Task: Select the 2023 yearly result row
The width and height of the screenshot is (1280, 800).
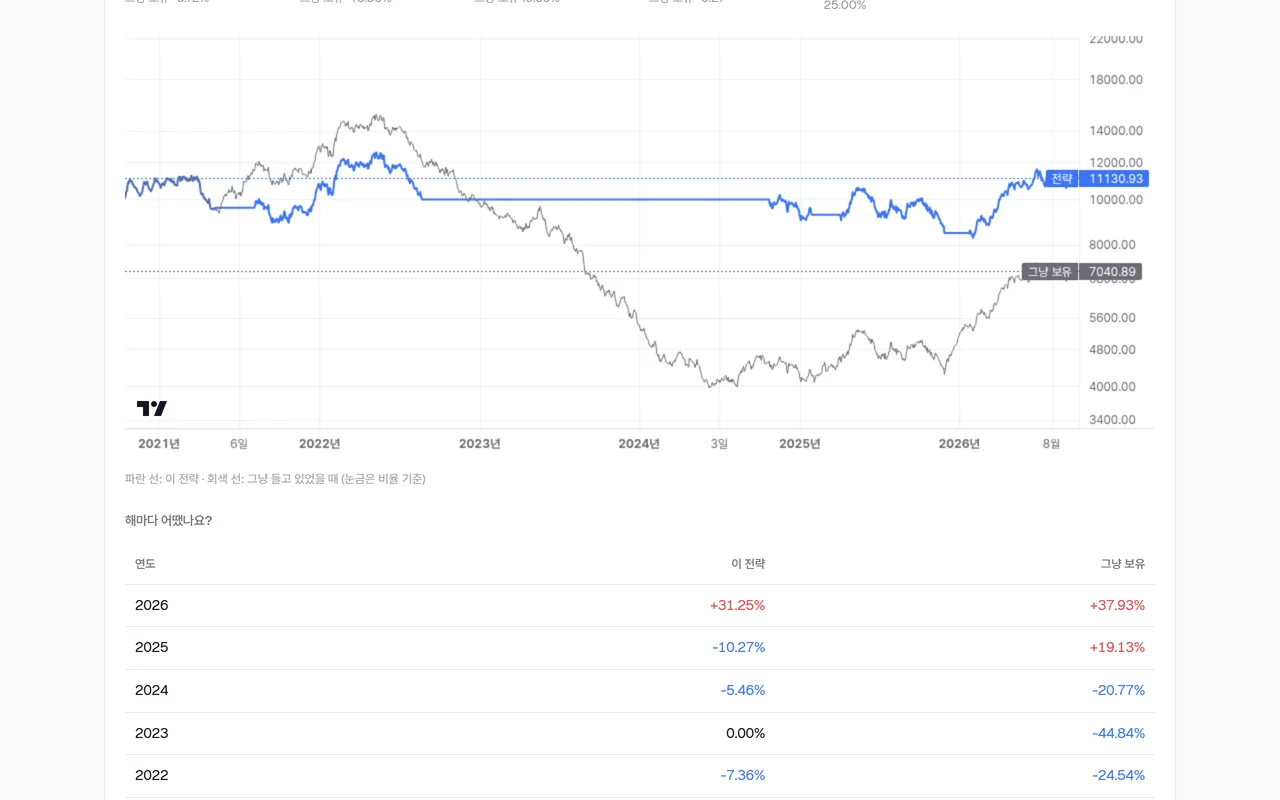Action: pos(640,733)
